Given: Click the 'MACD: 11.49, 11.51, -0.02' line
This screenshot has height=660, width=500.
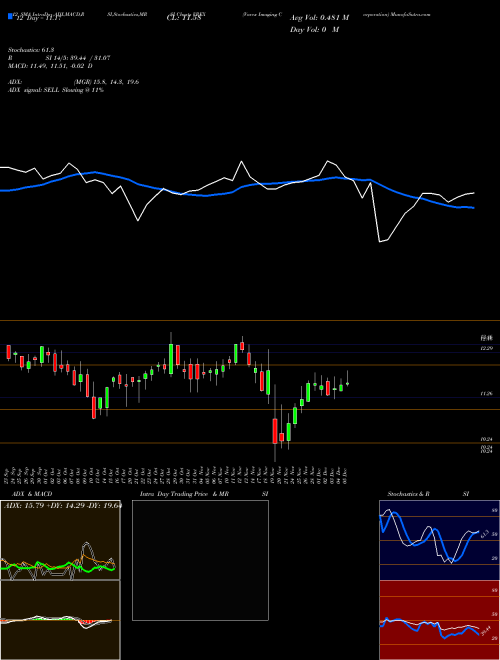Looking at the screenshot, I should [x=50, y=66].
